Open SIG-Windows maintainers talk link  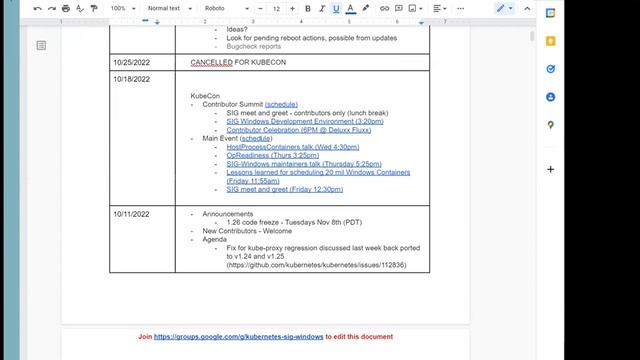point(304,164)
